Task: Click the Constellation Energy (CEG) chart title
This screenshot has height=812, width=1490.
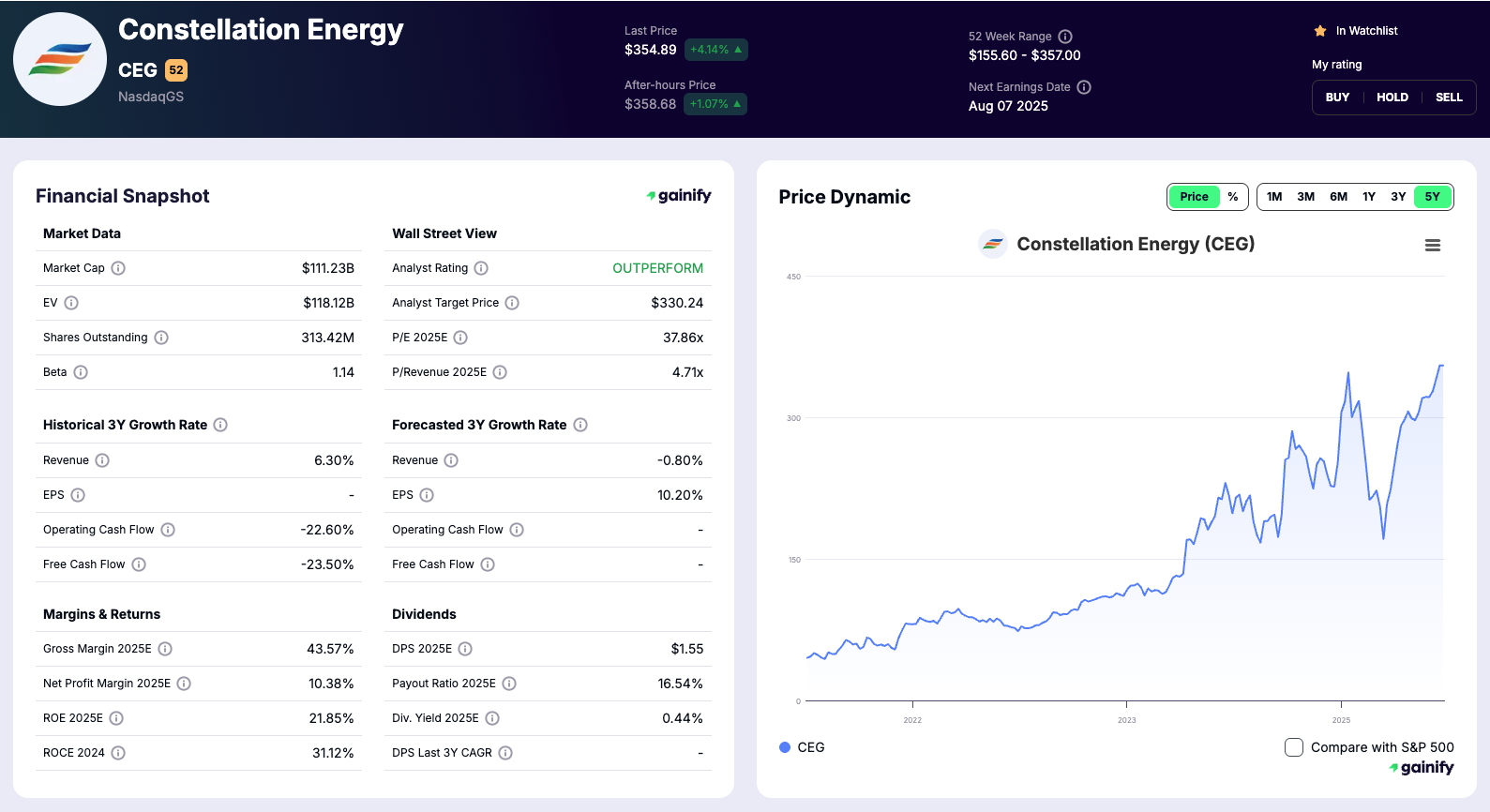Action: coord(1136,244)
